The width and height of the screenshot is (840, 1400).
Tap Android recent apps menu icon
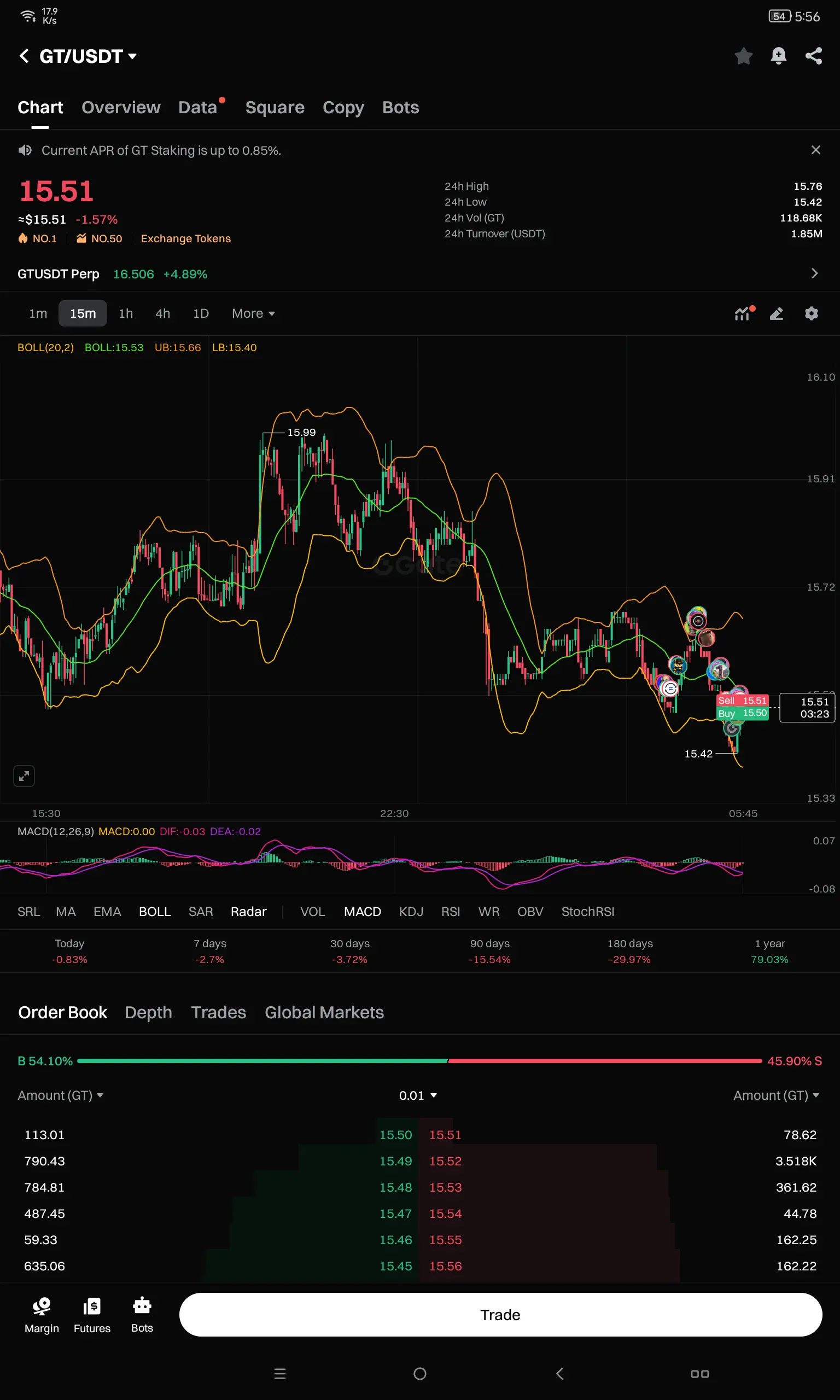(279, 1373)
